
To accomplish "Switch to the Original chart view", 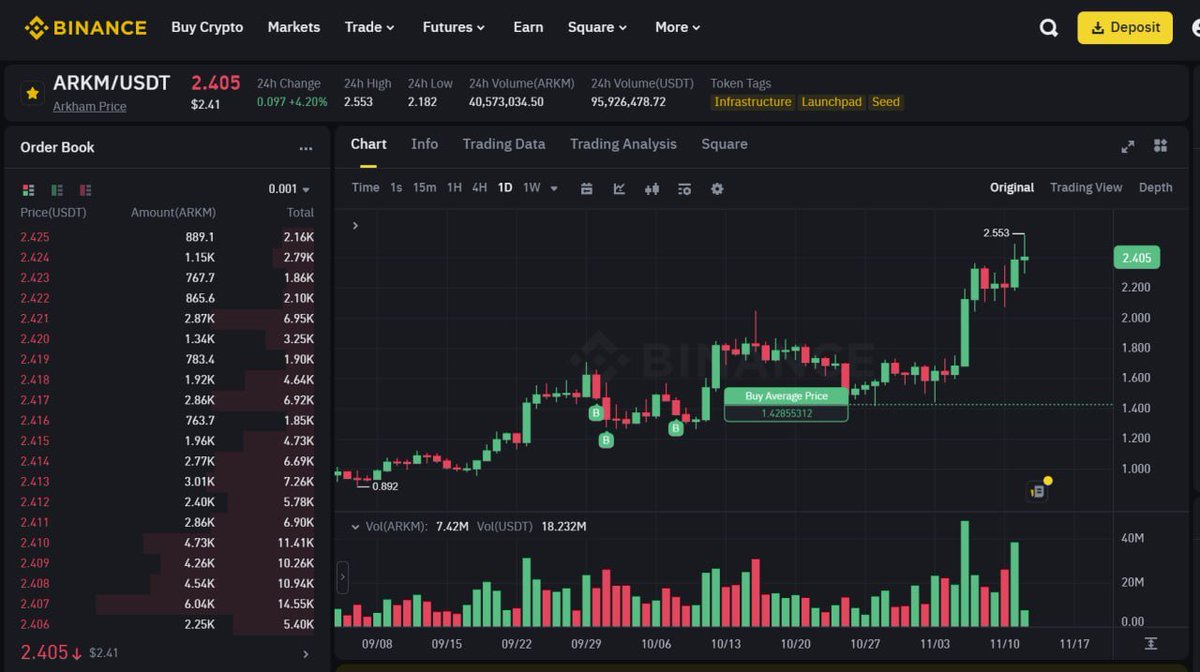I will [x=1012, y=188].
